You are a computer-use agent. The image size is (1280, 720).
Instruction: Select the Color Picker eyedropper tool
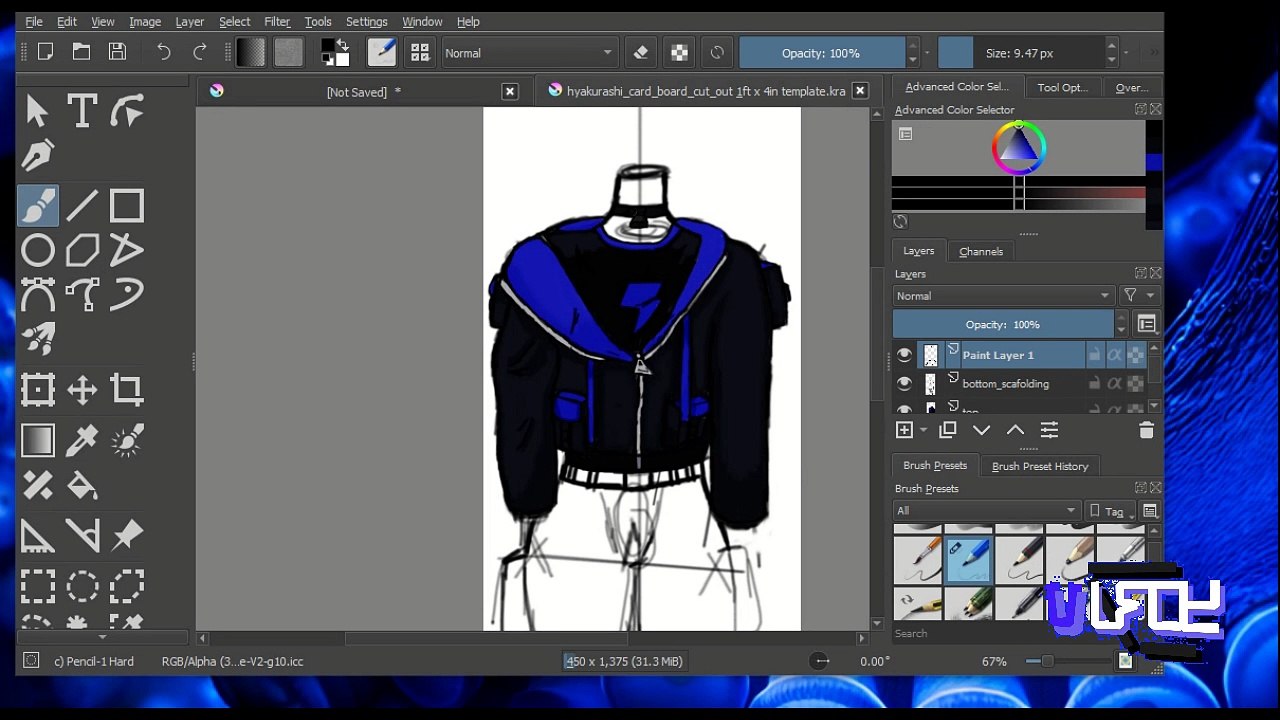click(82, 440)
